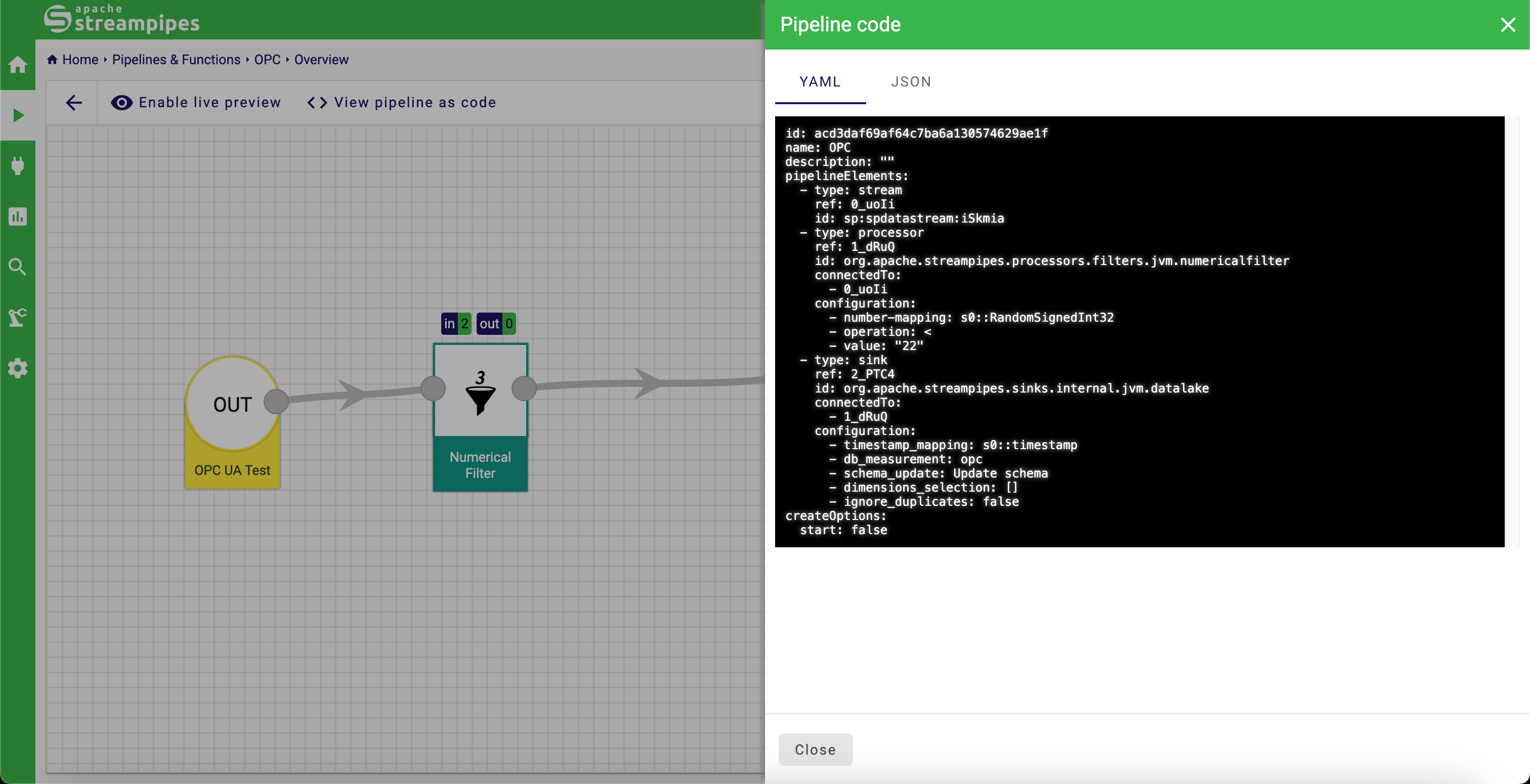1530x784 pixels.
Task: Click the StreamPipes logo
Action: coord(122,19)
